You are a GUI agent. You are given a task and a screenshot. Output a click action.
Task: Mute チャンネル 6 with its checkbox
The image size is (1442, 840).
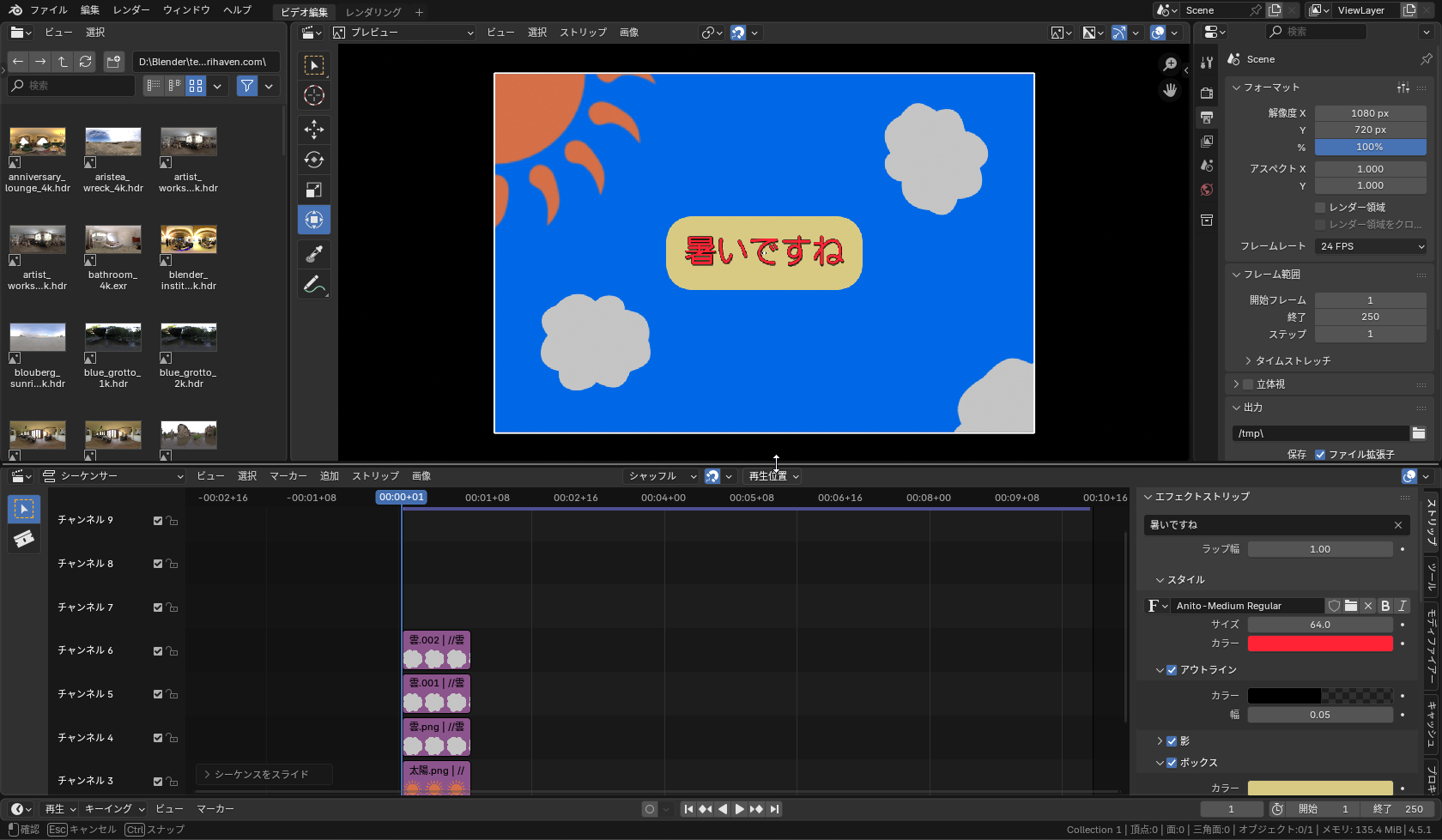(x=158, y=651)
